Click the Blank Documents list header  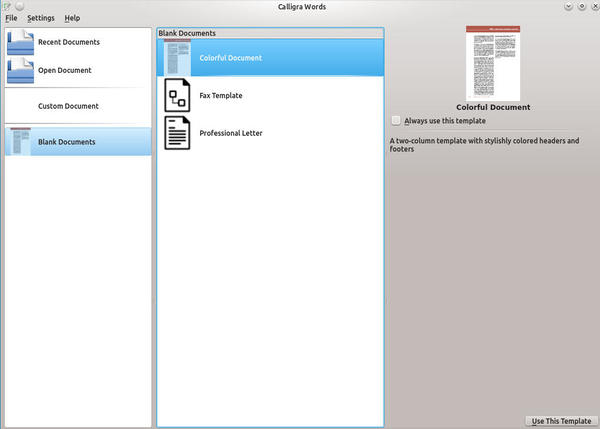point(270,33)
